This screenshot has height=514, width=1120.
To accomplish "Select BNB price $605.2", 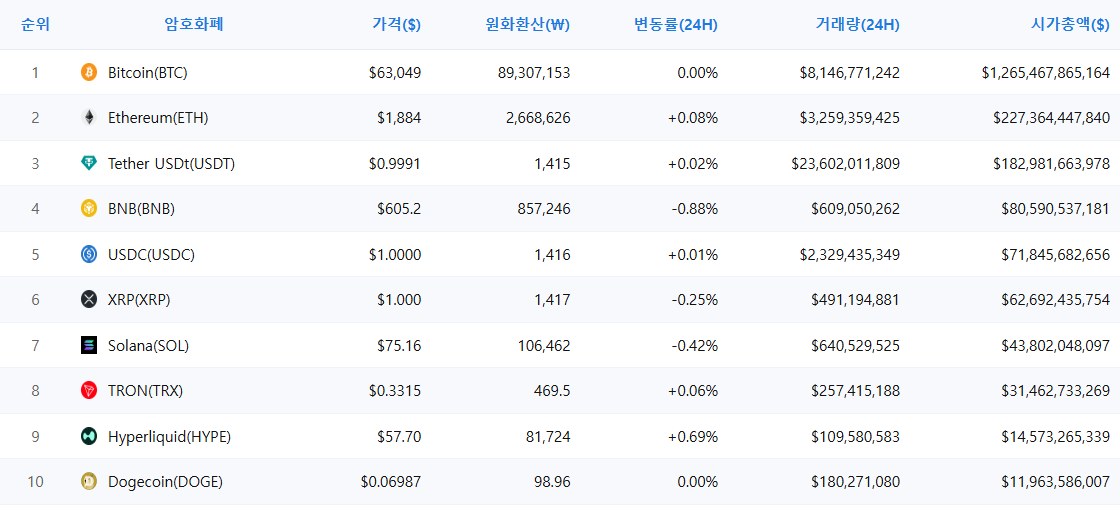I will (x=399, y=209).
